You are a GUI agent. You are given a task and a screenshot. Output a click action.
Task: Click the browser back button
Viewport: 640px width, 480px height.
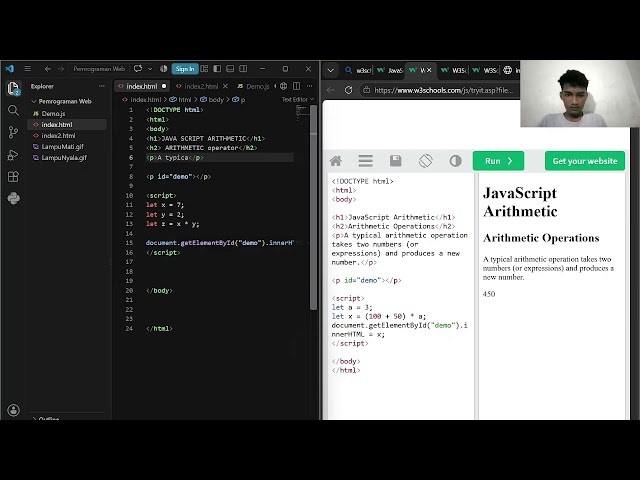[x=331, y=90]
